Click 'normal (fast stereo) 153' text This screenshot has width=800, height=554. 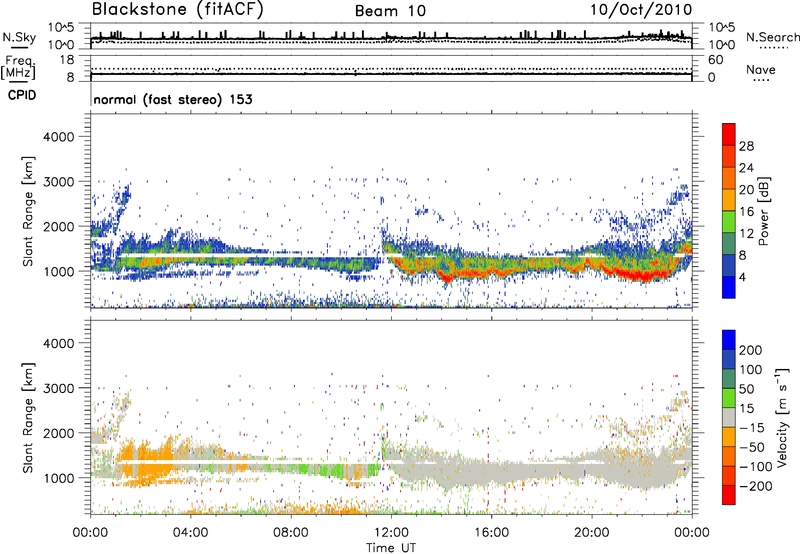click(x=173, y=99)
